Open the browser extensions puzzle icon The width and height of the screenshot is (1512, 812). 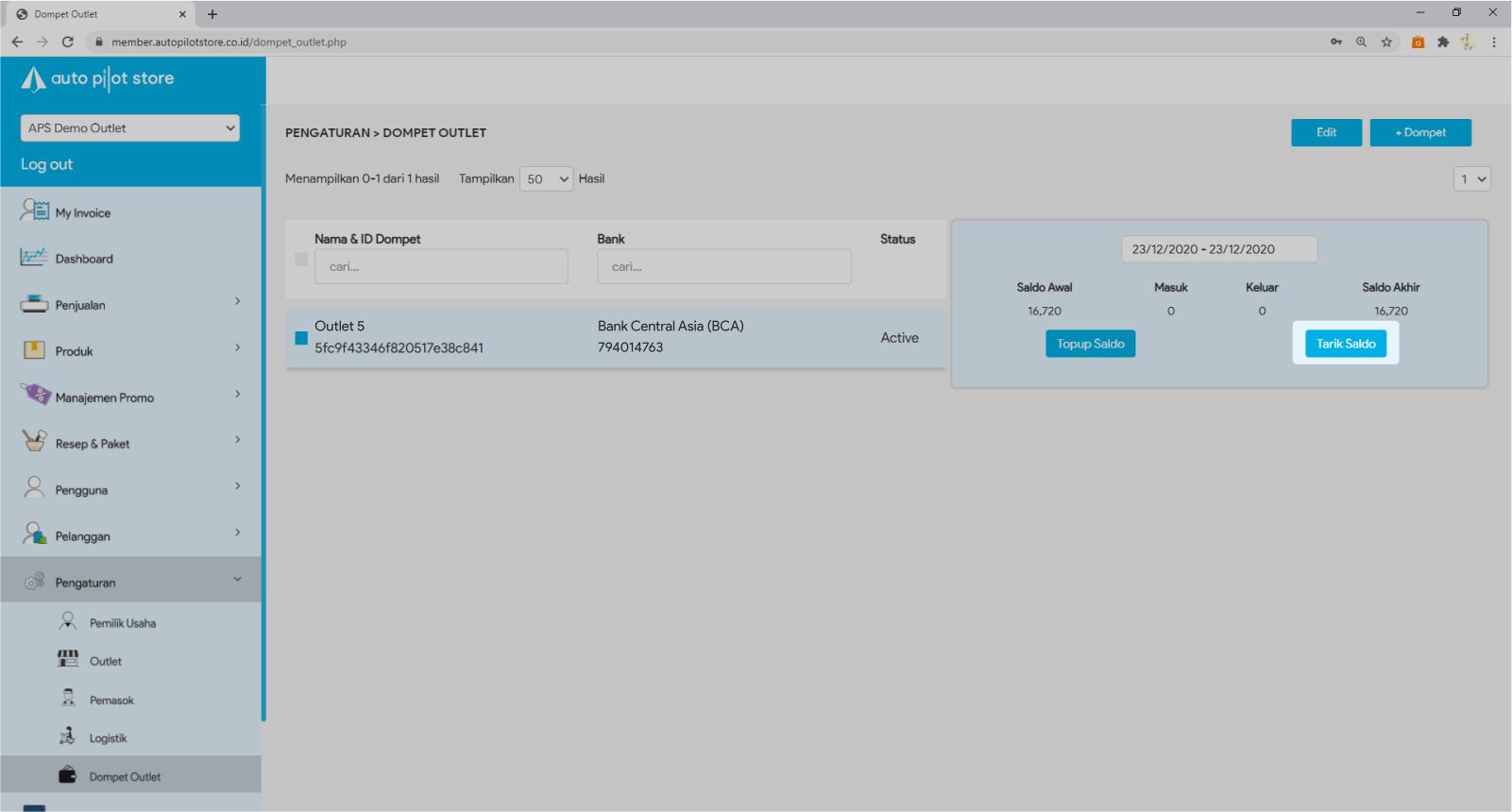point(1443,42)
